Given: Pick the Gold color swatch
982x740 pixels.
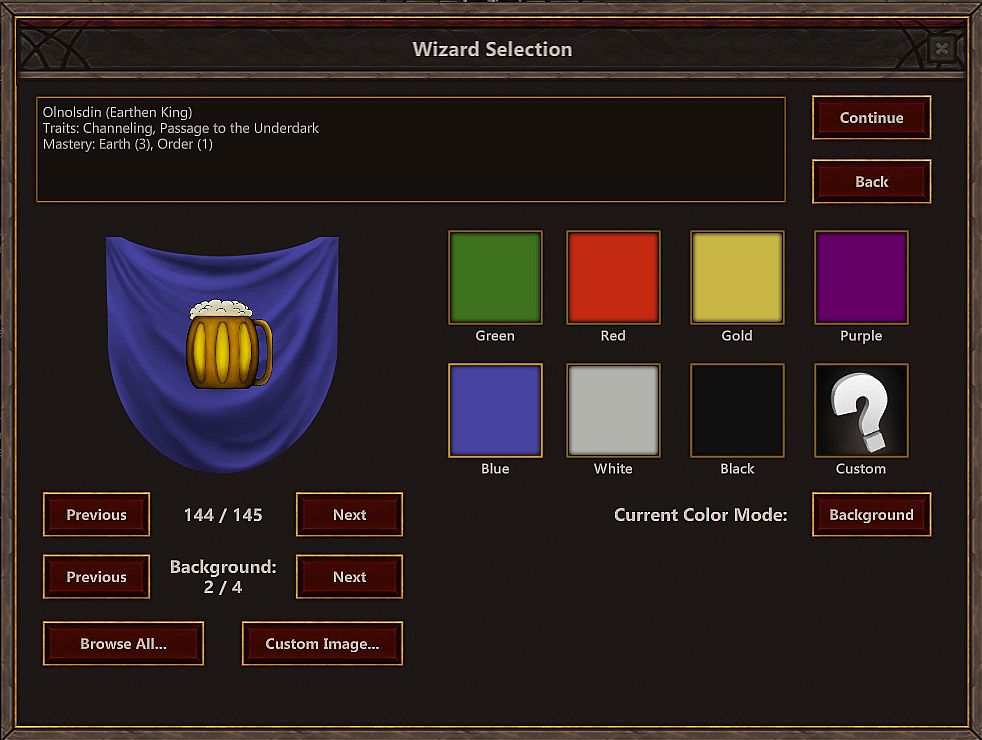Looking at the screenshot, I should coord(737,277).
